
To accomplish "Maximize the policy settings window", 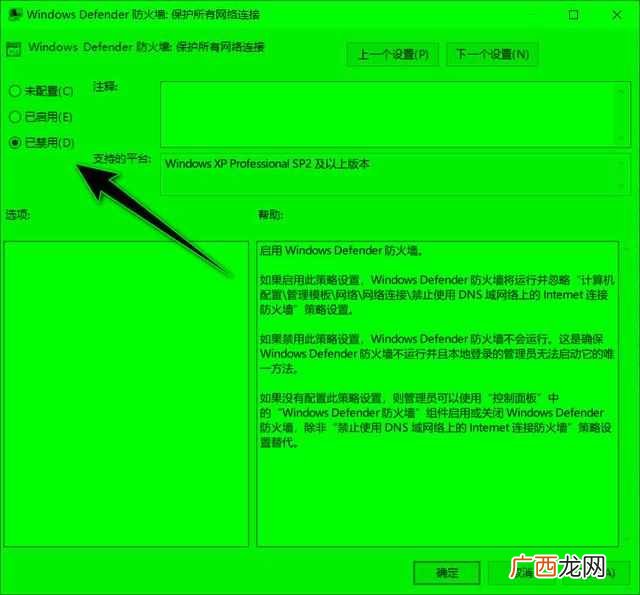I will click(573, 15).
